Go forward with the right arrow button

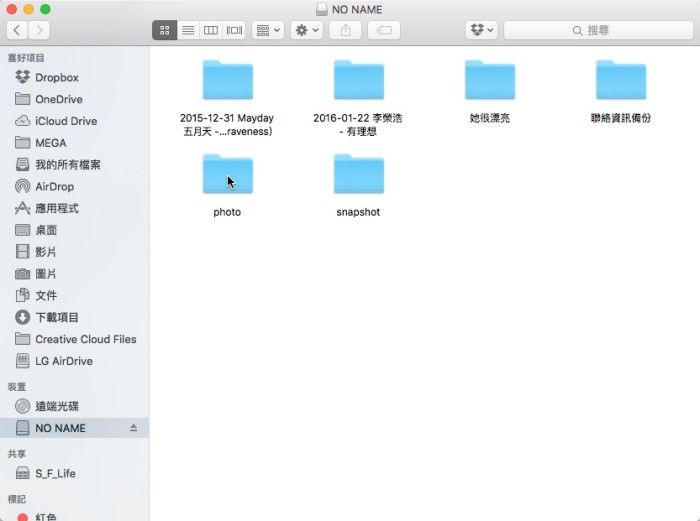point(39,30)
